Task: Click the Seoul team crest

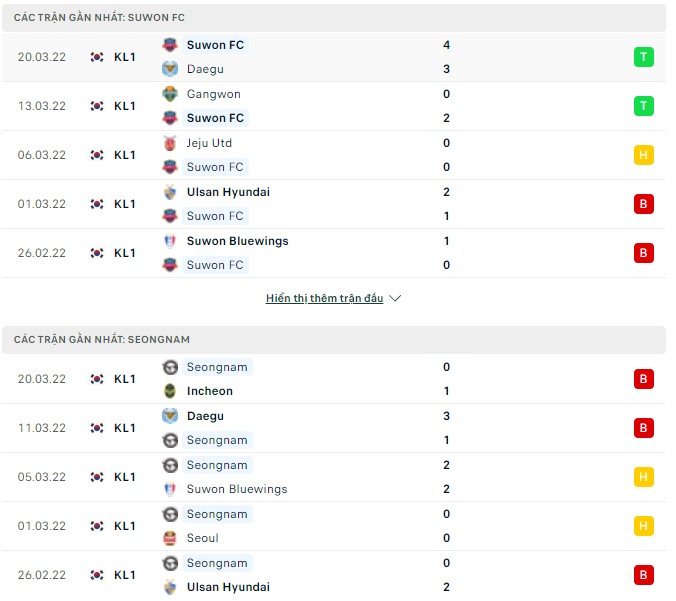Action: (x=169, y=538)
